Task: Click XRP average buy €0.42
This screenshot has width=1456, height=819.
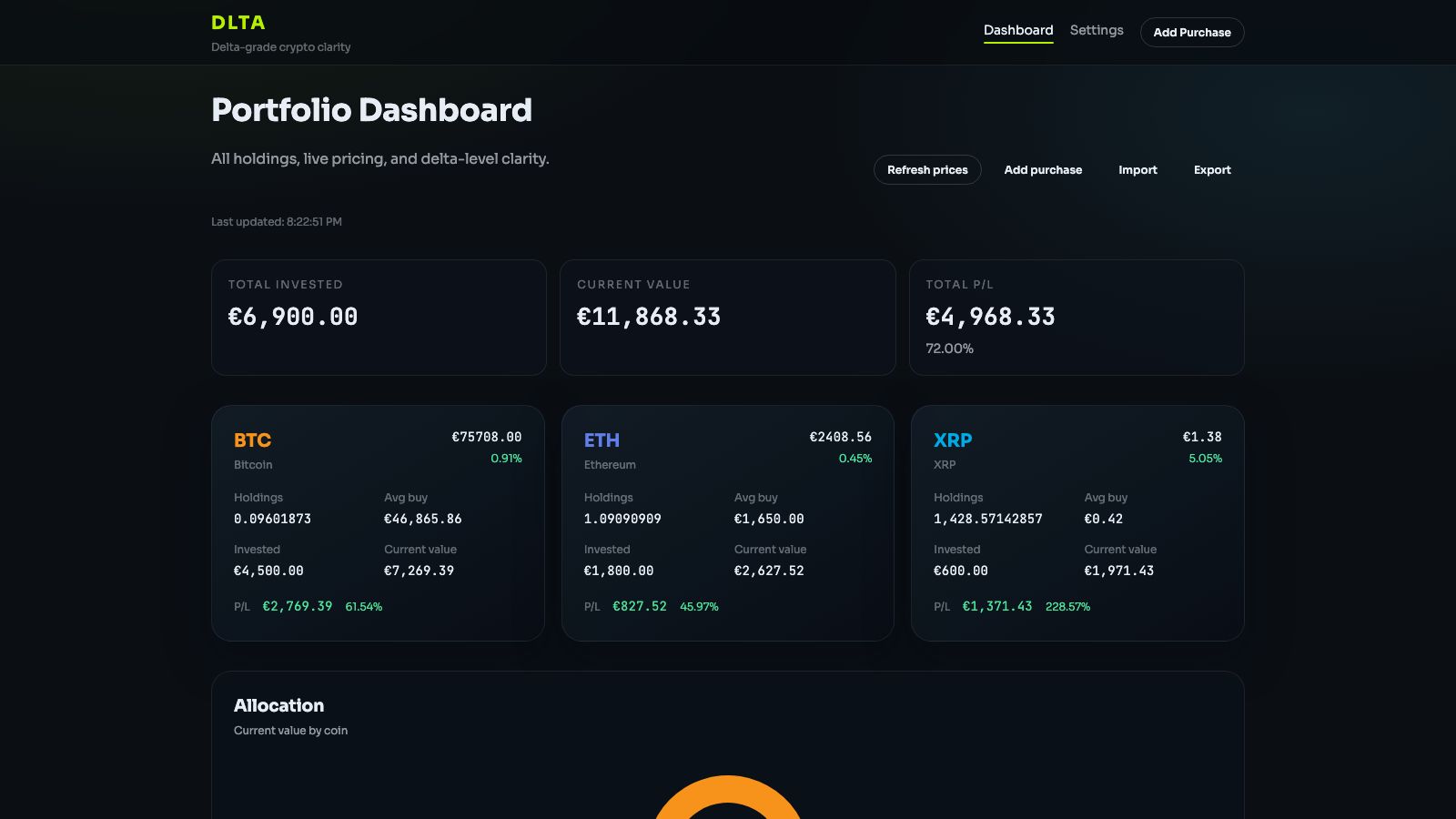Action: [1104, 519]
